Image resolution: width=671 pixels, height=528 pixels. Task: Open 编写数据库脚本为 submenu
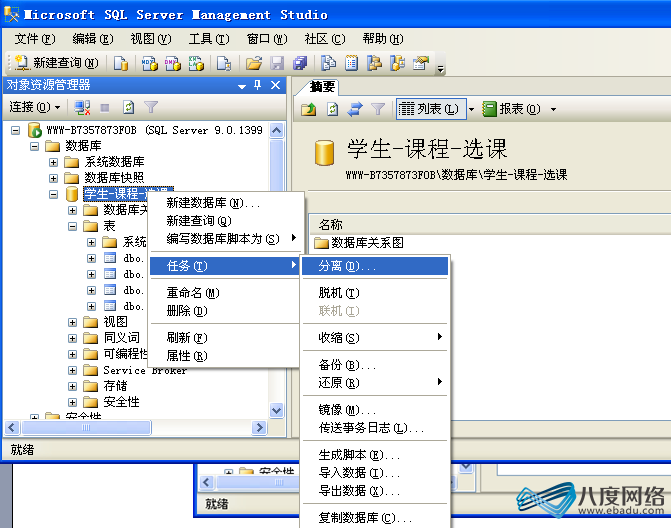tap(225, 238)
